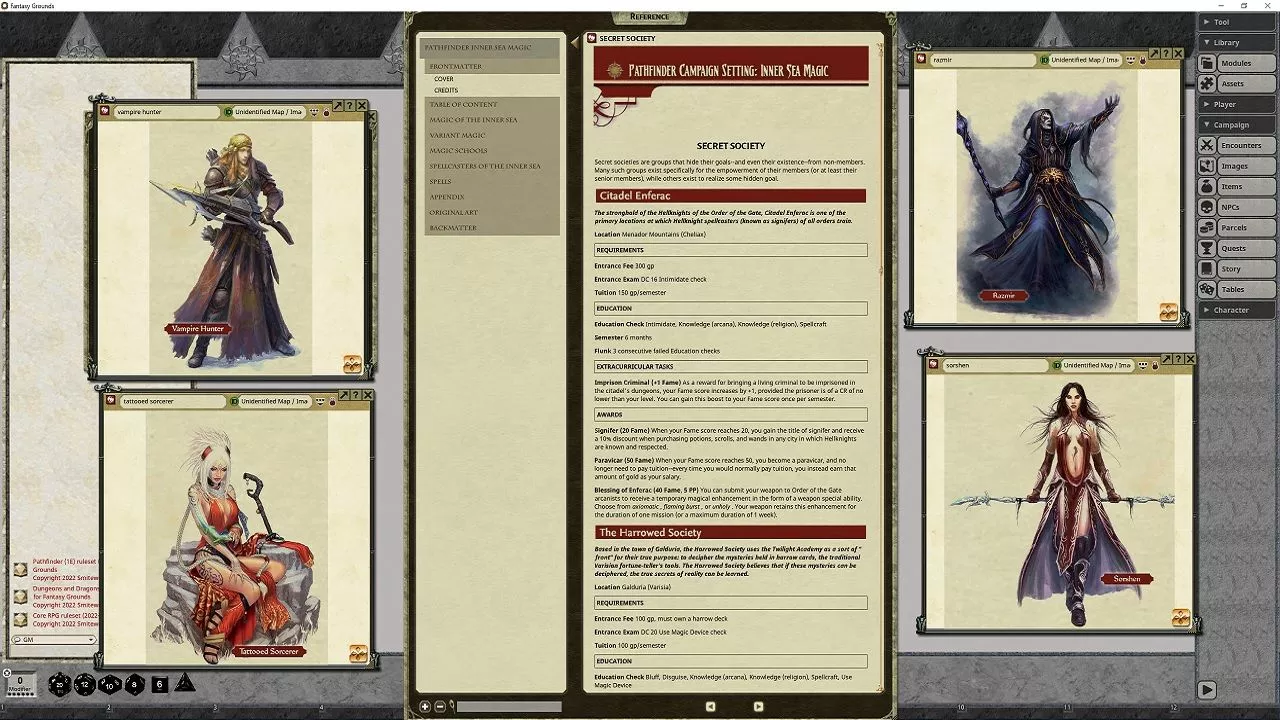
Task: Open the sorshen window toolbar dropdown
Action: (x=1143, y=365)
